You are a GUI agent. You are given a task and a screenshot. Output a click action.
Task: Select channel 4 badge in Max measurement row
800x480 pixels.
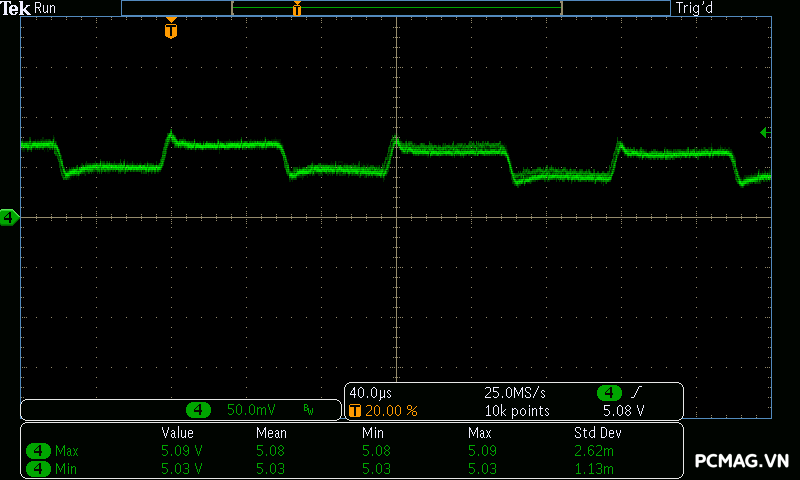(x=39, y=451)
